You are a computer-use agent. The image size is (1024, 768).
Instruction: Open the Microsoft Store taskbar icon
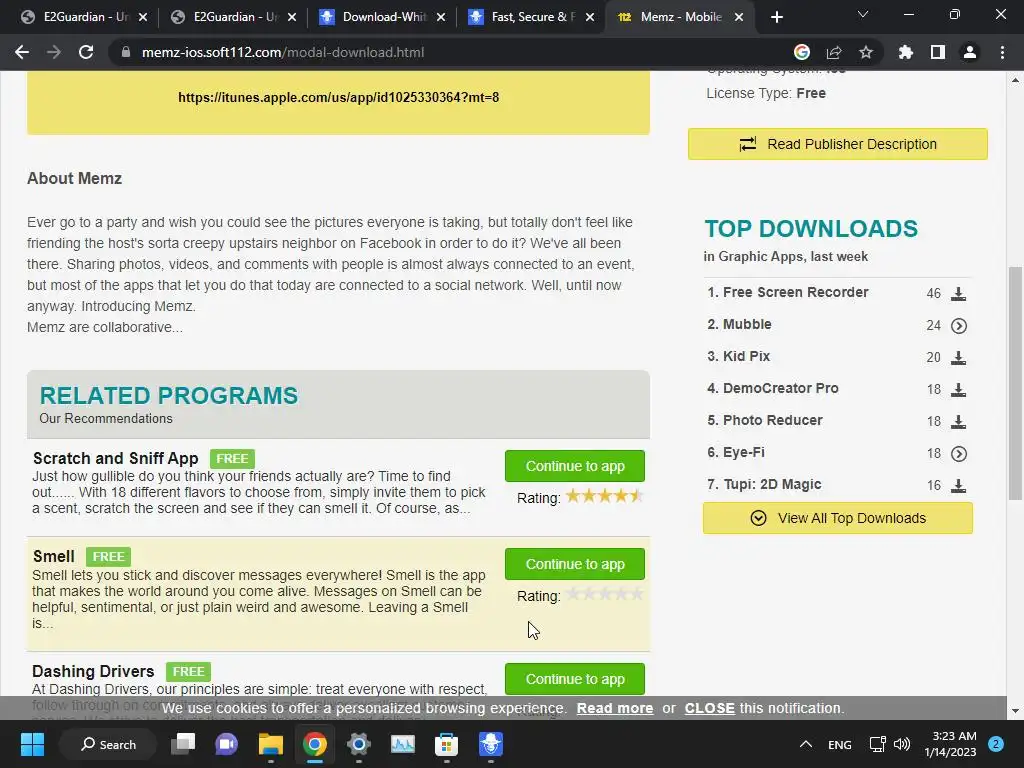coord(447,744)
